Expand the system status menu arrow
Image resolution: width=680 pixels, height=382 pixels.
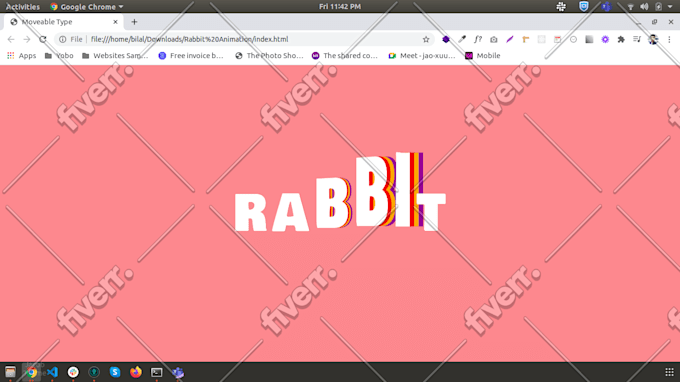point(670,7)
